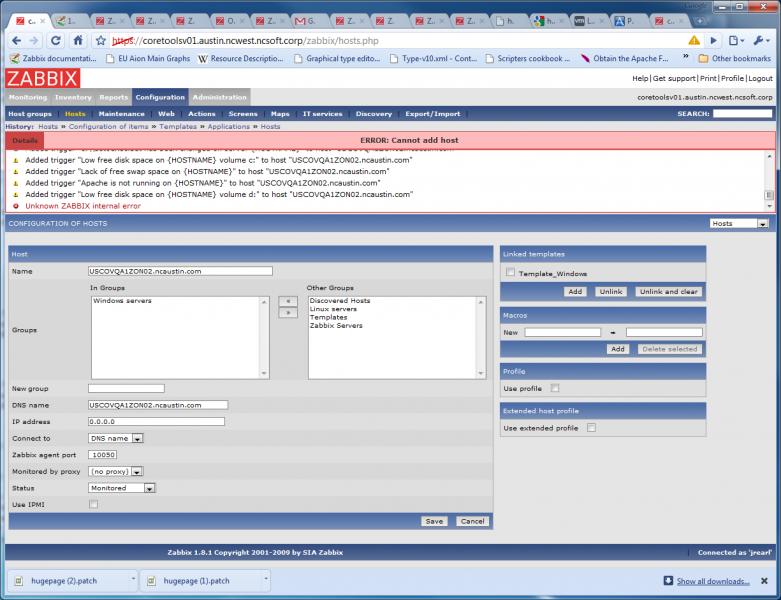Click the In Groups list scrollbar
The height and width of the screenshot is (600, 781).
[x=264, y=337]
